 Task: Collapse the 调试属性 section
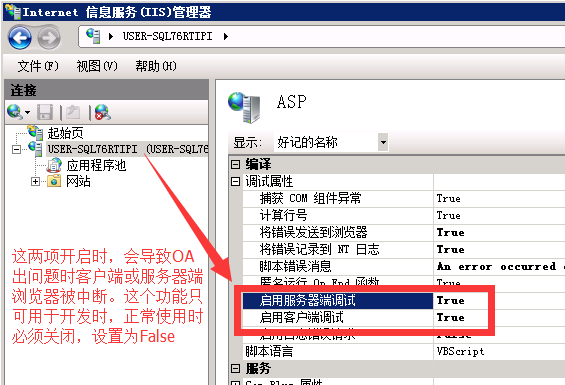click(x=235, y=181)
